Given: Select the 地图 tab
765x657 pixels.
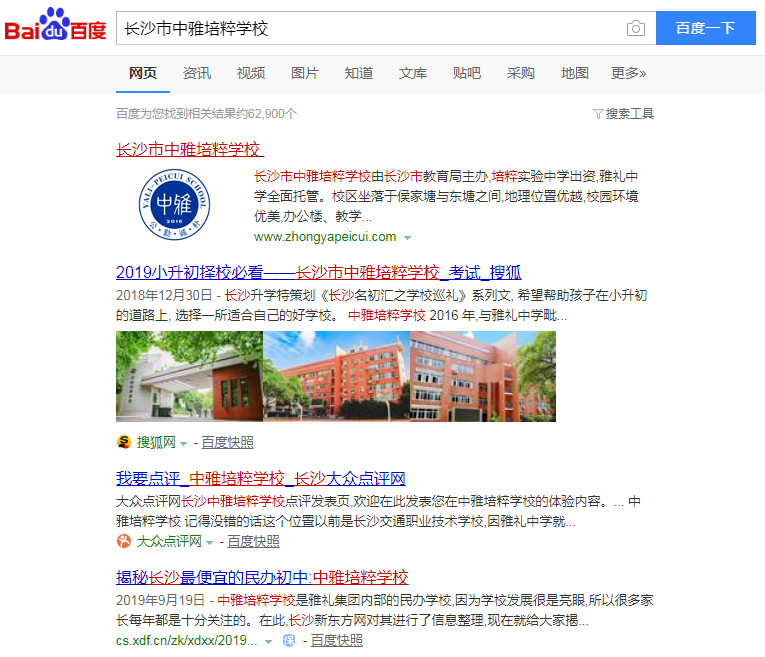Looking at the screenshot, I should (575, 73).
